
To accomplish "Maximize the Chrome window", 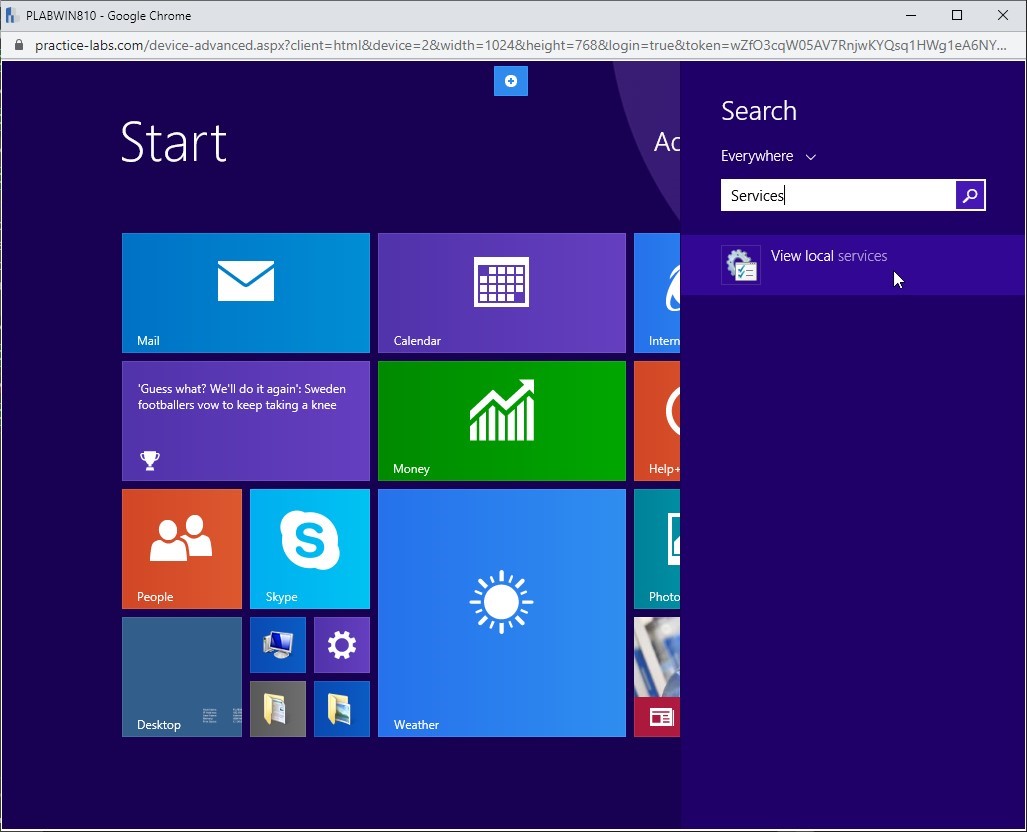I will click(x=957, y=15).
